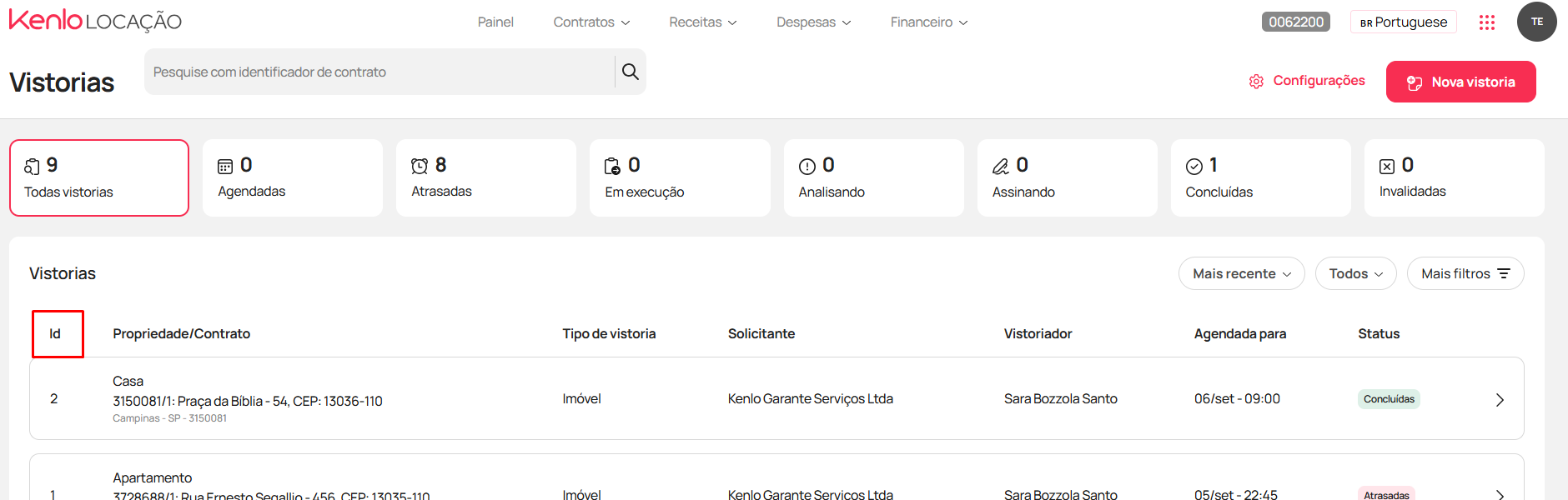Select the Todas vistorias filter card
The image size is (1568, 500).
click(x=99, y=177)
